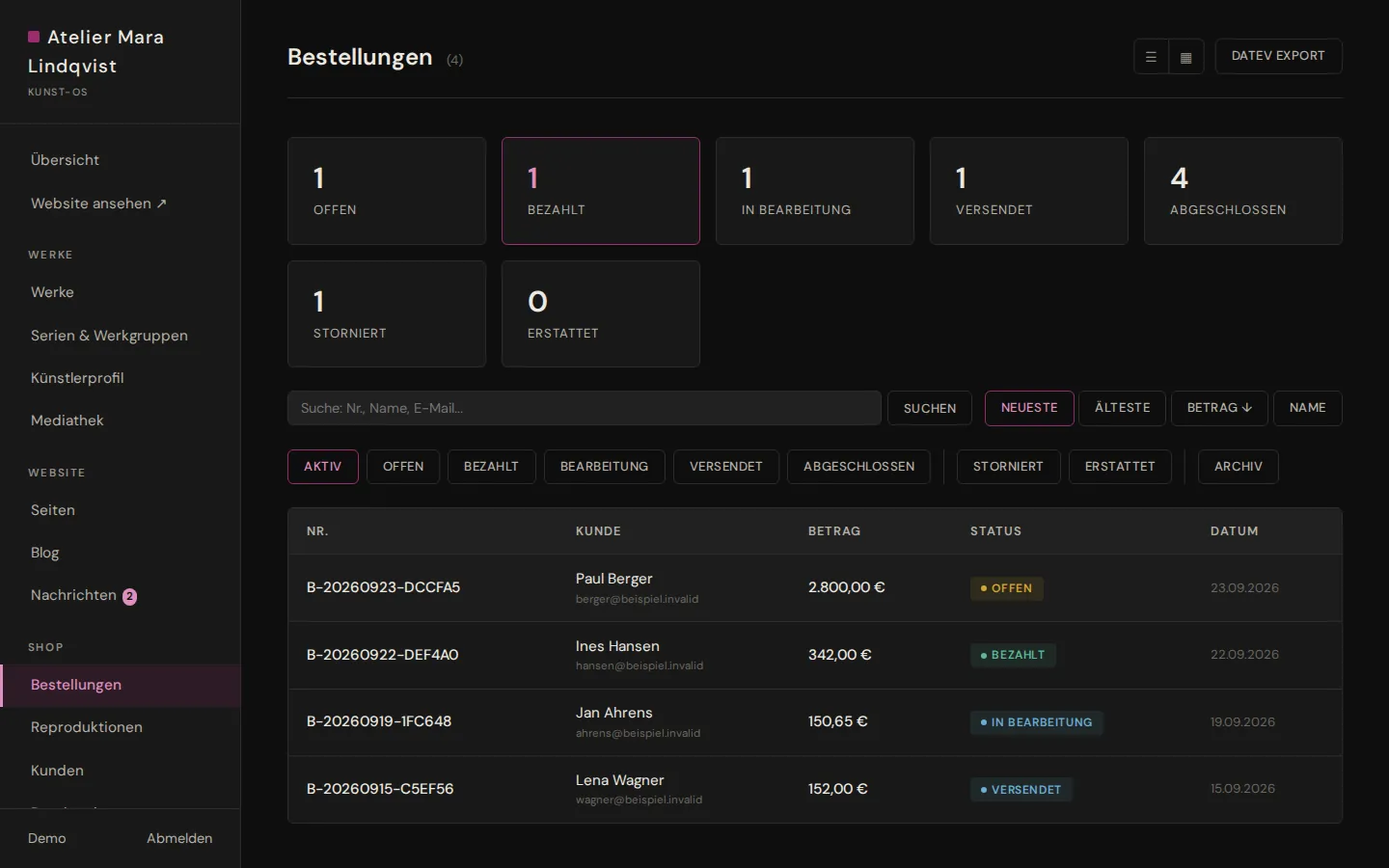Screen dimensions: 1389x868
Task: Open the Versendet summary card
Action: pos(1029,191)
